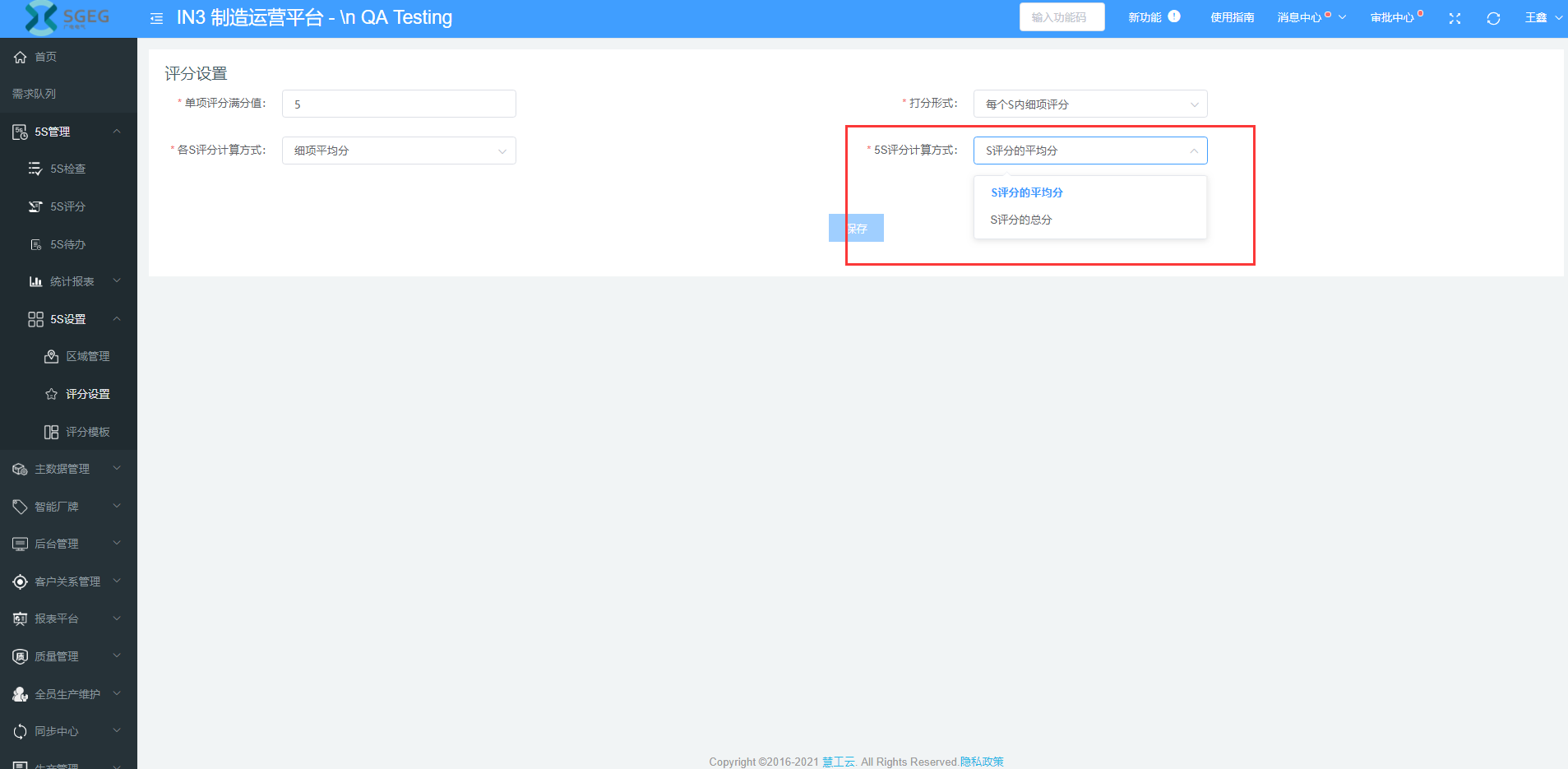Go to 5S待办 in sidebar

pos(67,244)
